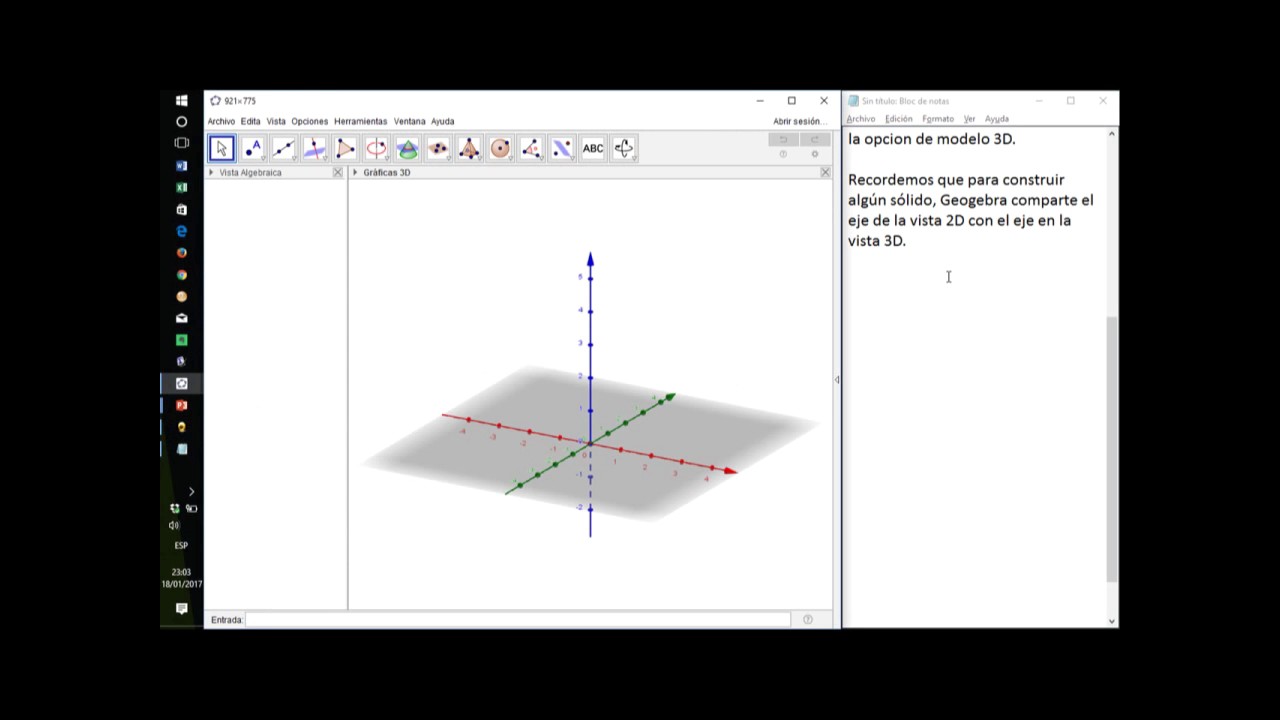The image size is (1280, 720).
Task: Open the Windows Start button
Action: coord(181,101)
